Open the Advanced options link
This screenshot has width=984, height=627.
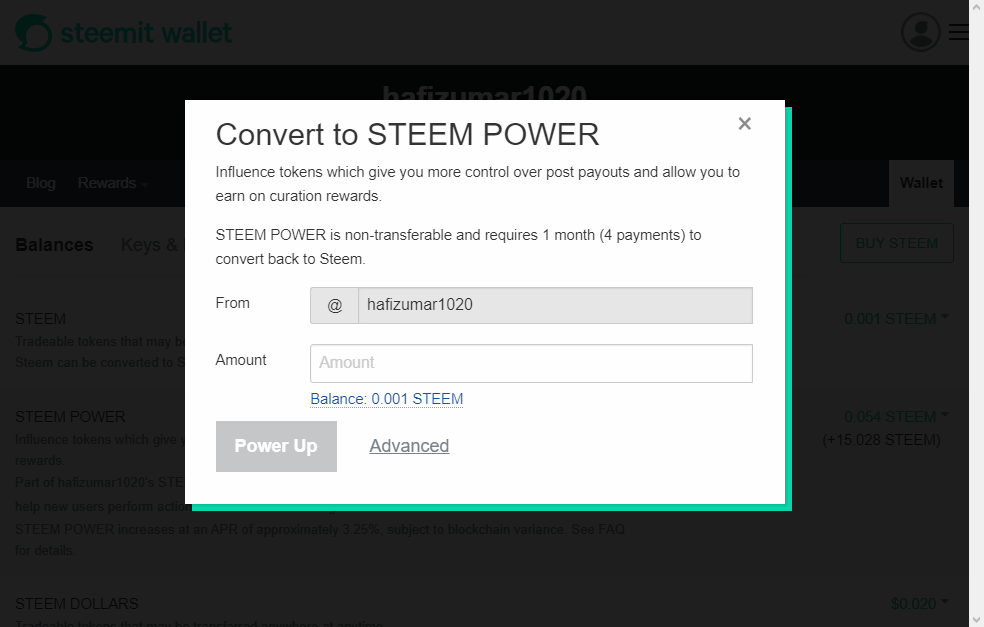409,446
